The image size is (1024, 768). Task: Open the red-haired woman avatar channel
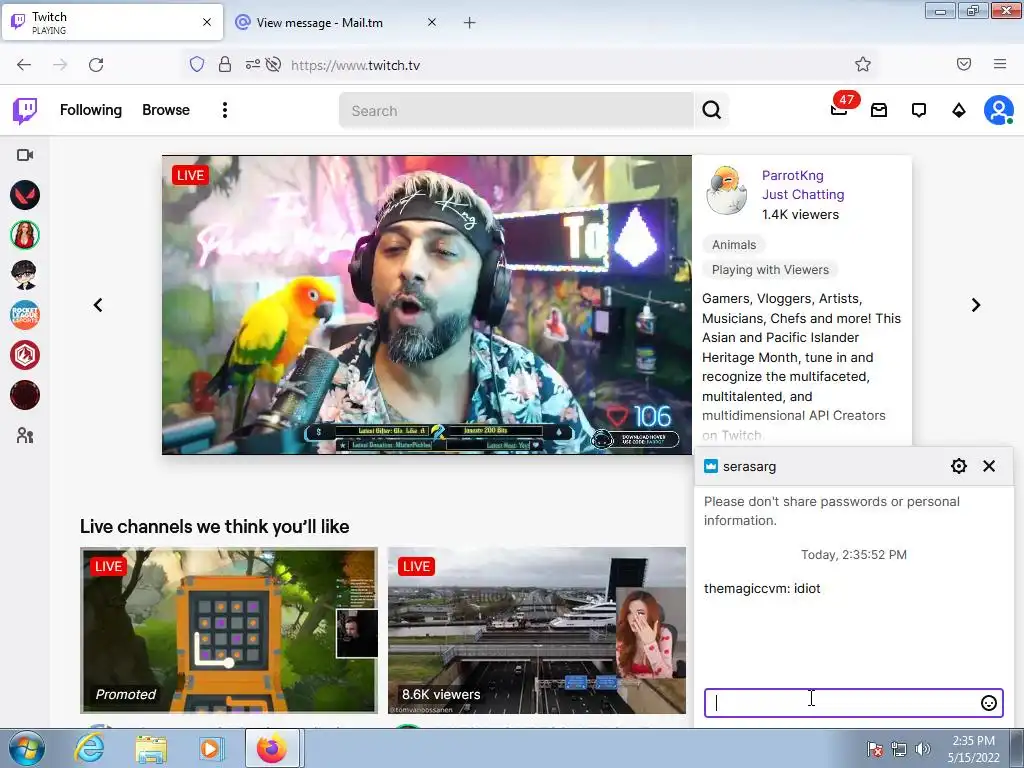25,235
